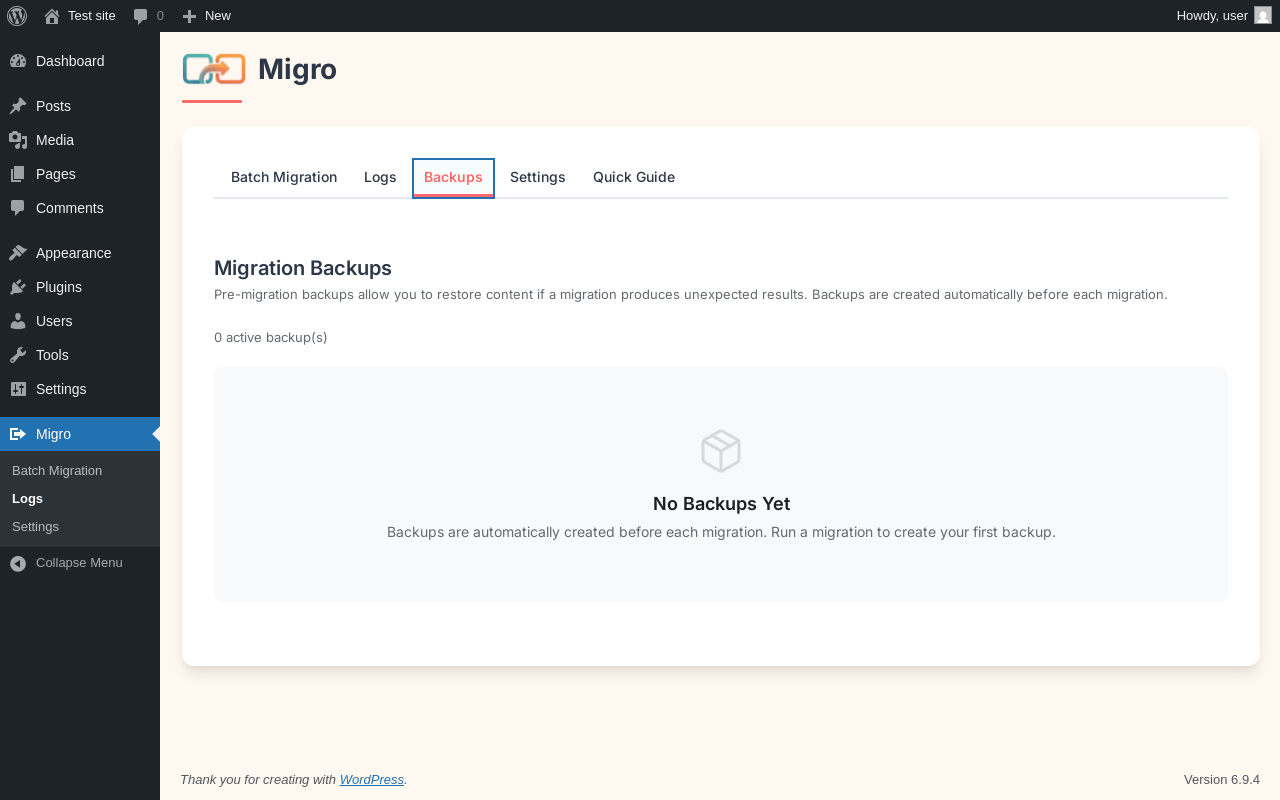Go to Dashboard menu item
The image size is (1280, 800).
[70, 61]
